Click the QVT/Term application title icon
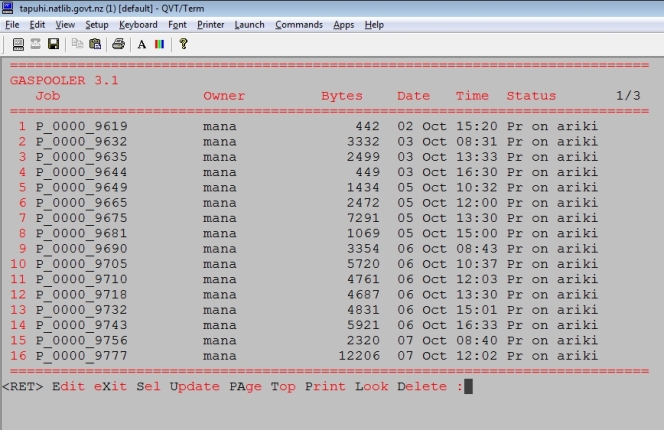 point(8,8)
